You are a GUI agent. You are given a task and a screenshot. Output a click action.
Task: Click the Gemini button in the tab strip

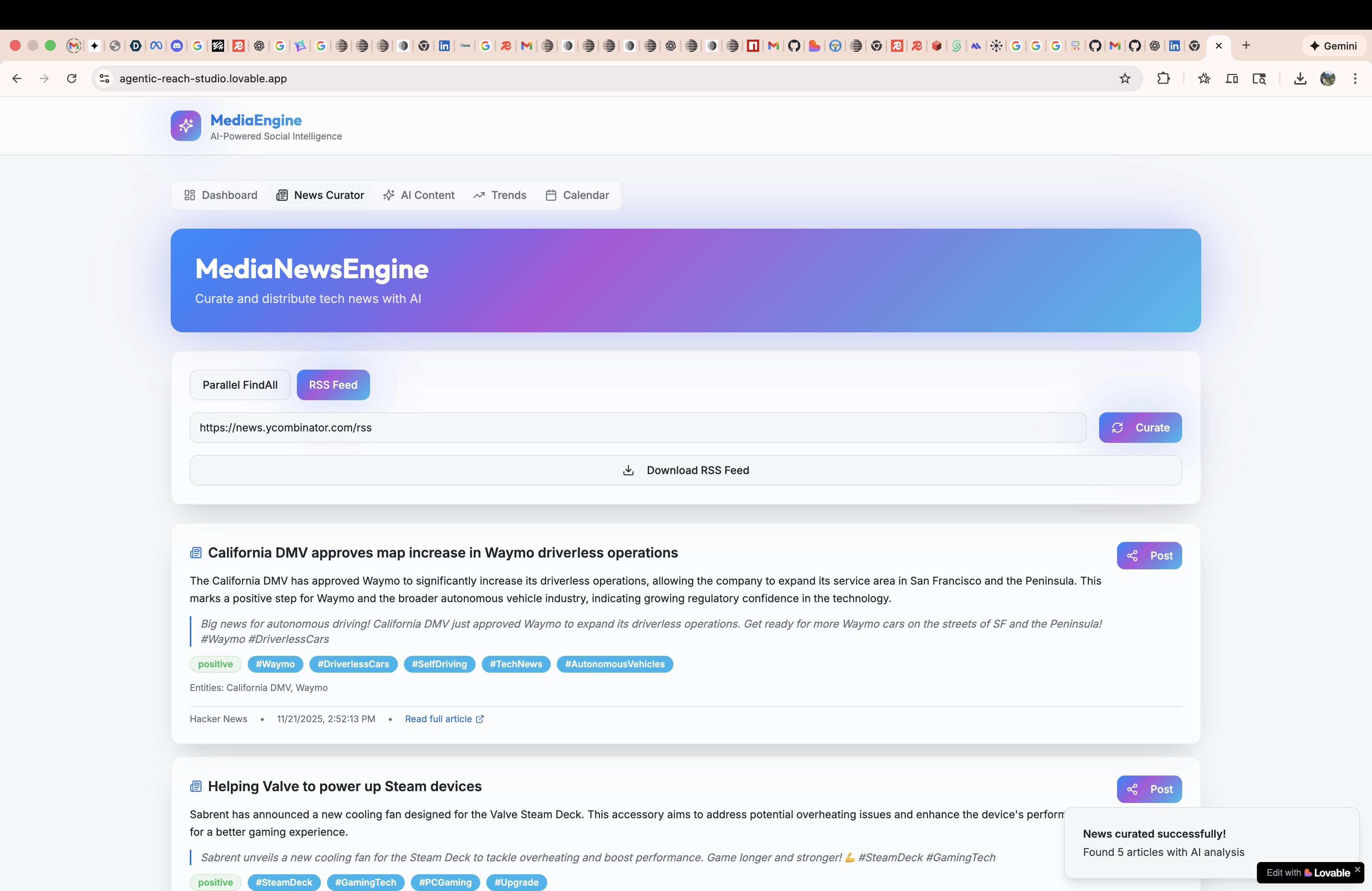tap(1334, 45)
